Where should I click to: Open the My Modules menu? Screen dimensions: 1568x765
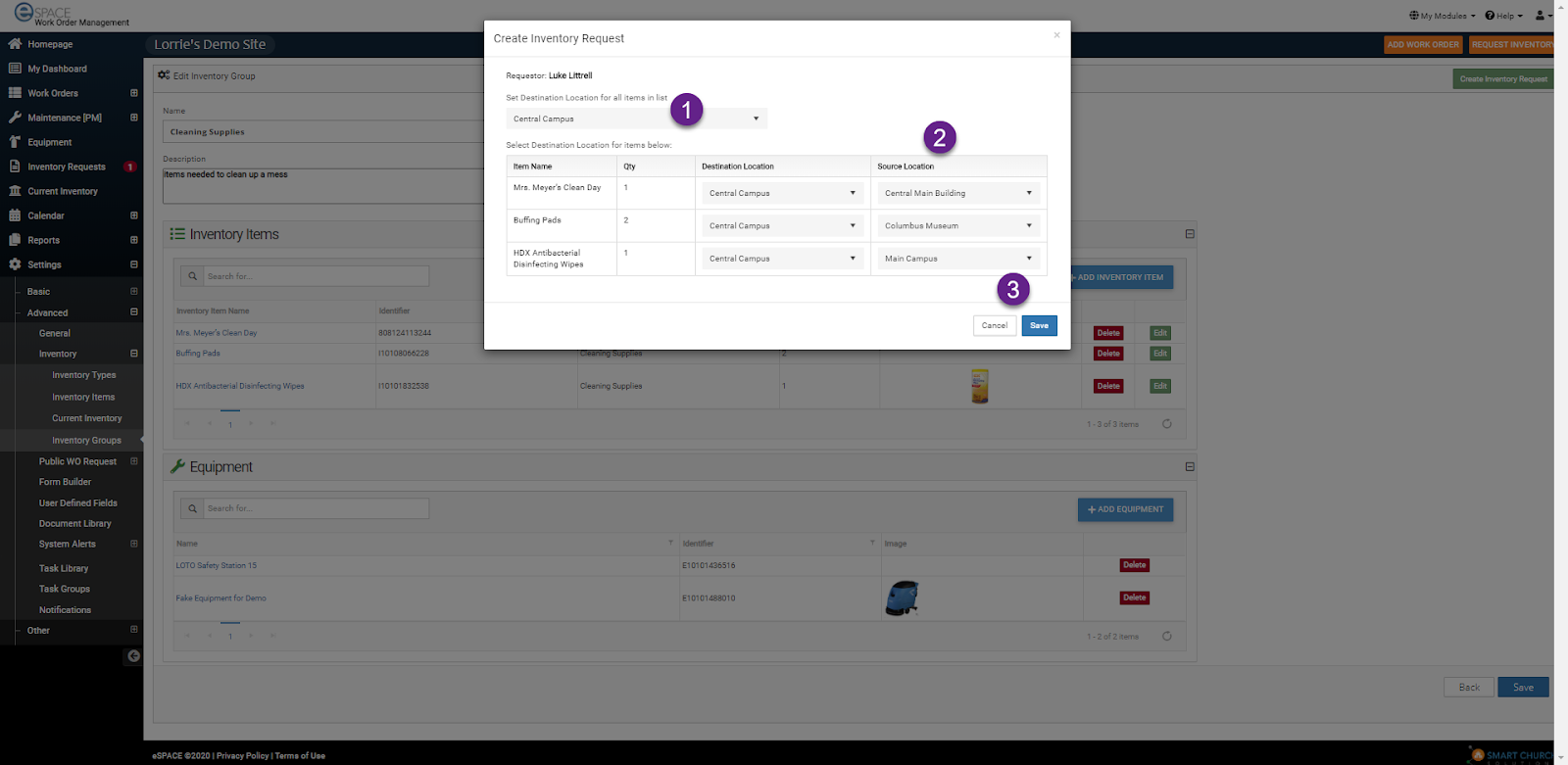point(1442,16)
